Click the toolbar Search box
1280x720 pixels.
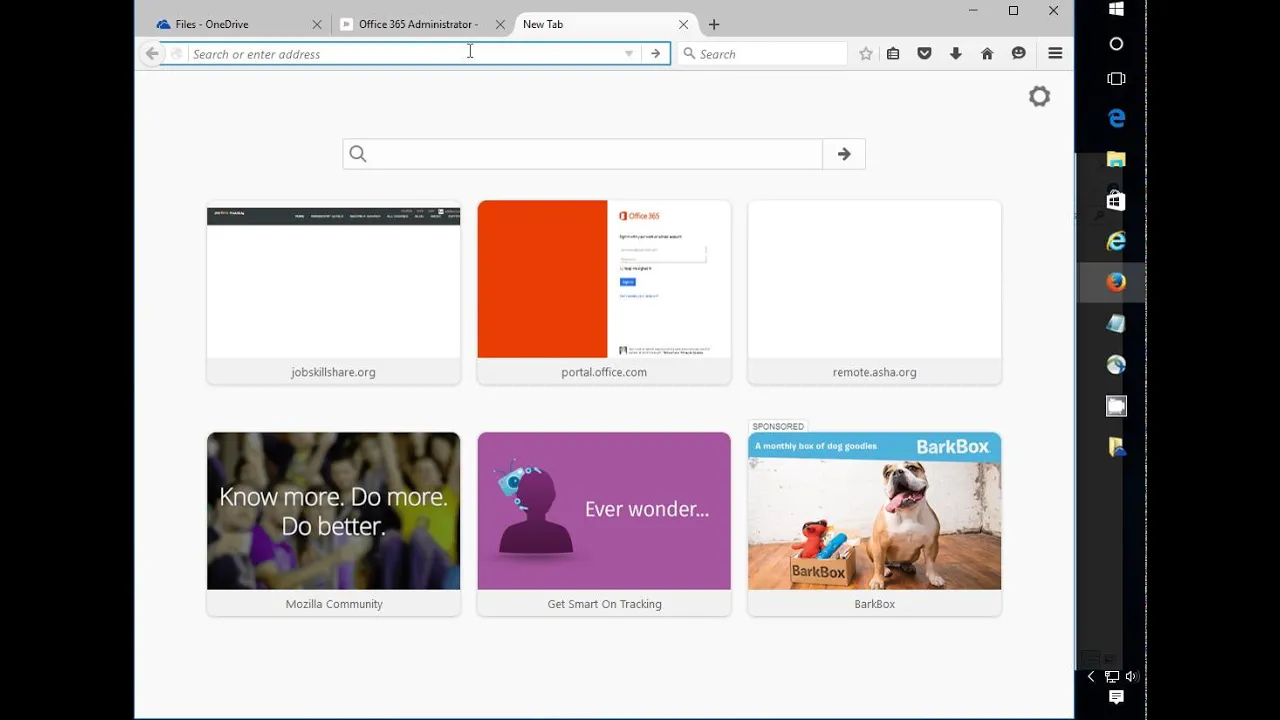click(762, 54)
